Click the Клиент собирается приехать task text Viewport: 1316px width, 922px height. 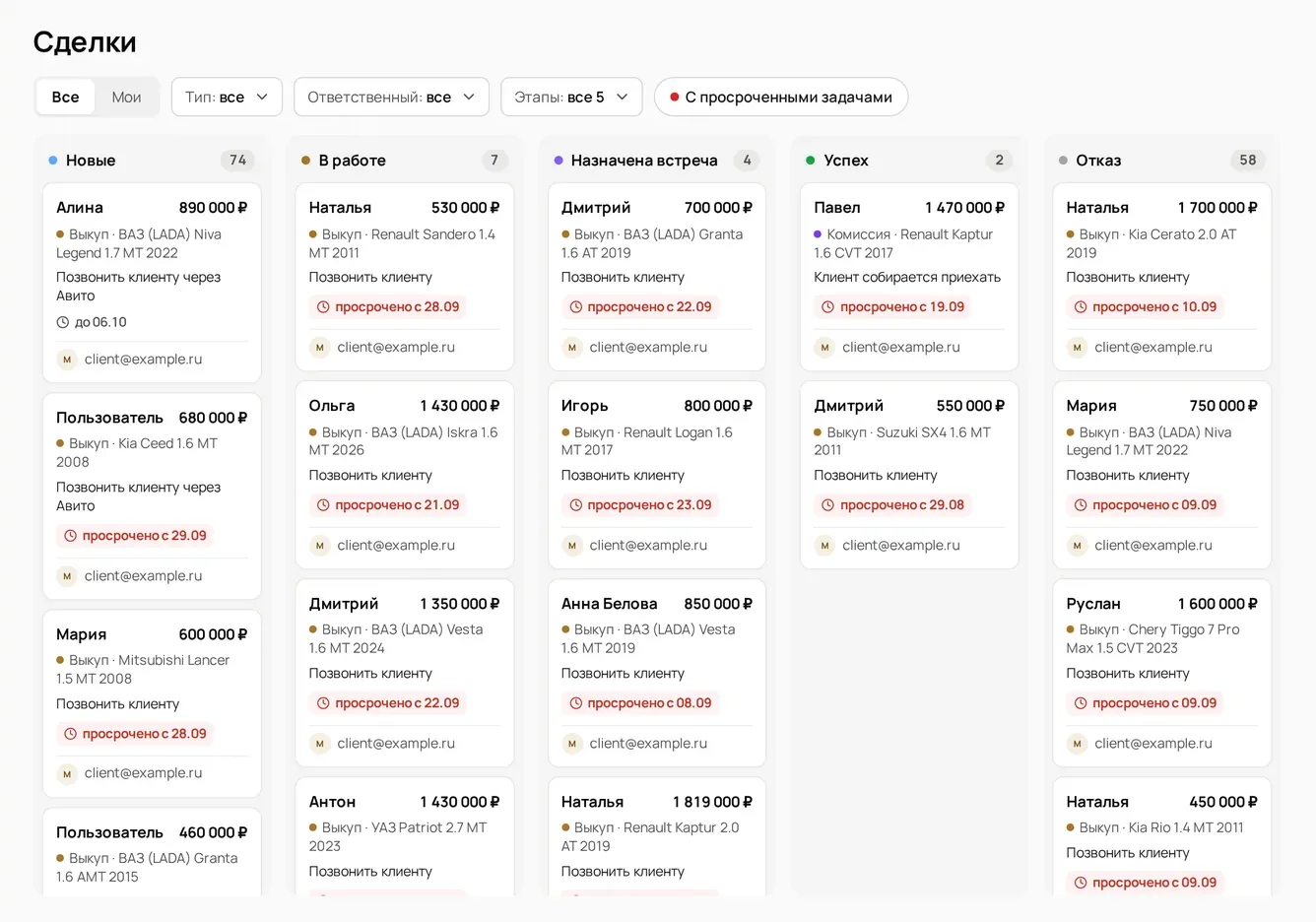[x=907, y=278]
